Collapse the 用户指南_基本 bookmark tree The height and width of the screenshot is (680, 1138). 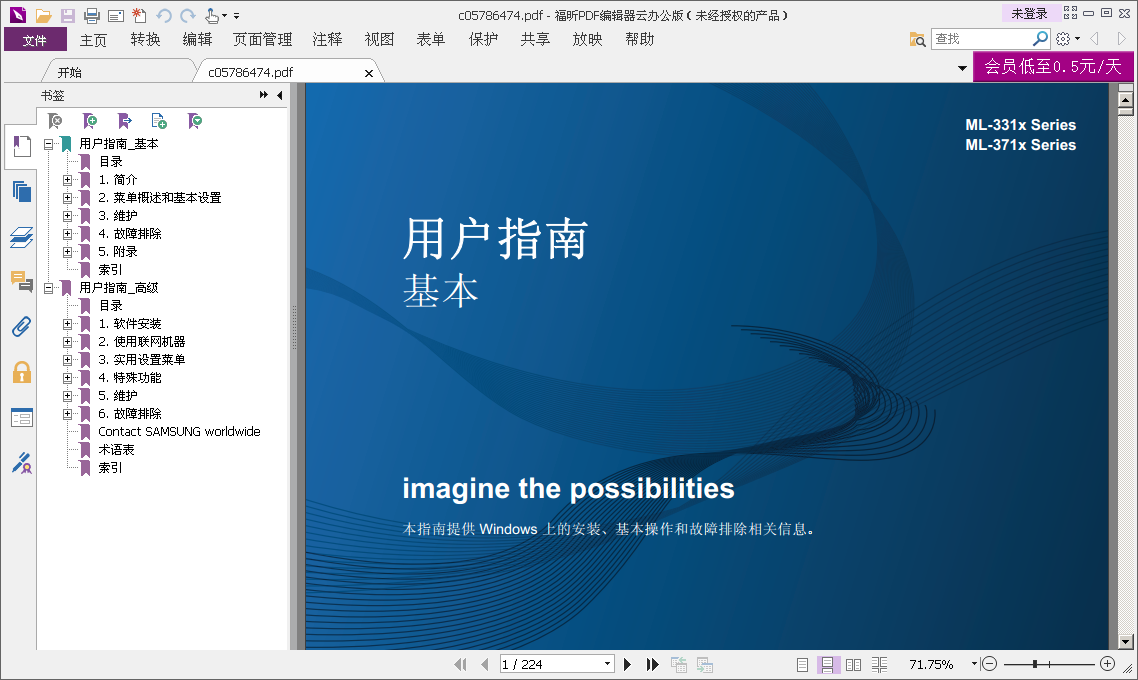click(49, 144)
